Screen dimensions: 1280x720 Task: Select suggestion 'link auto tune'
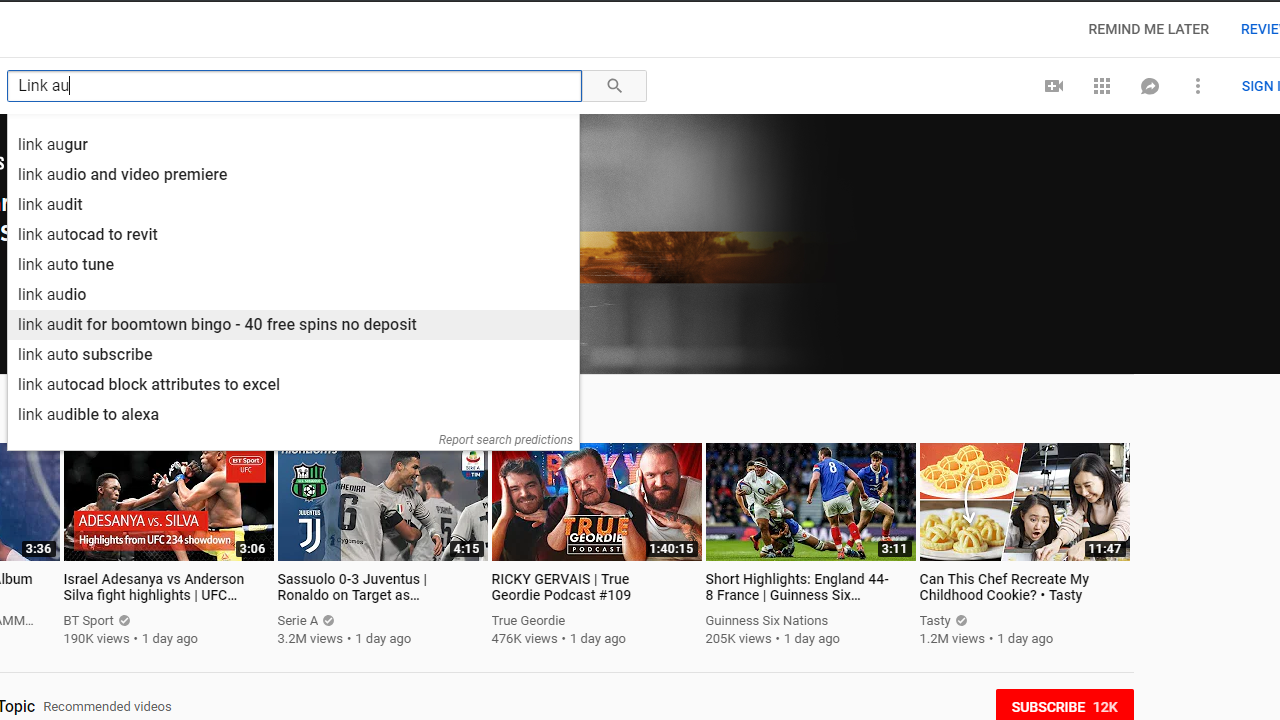pos(293,265)
